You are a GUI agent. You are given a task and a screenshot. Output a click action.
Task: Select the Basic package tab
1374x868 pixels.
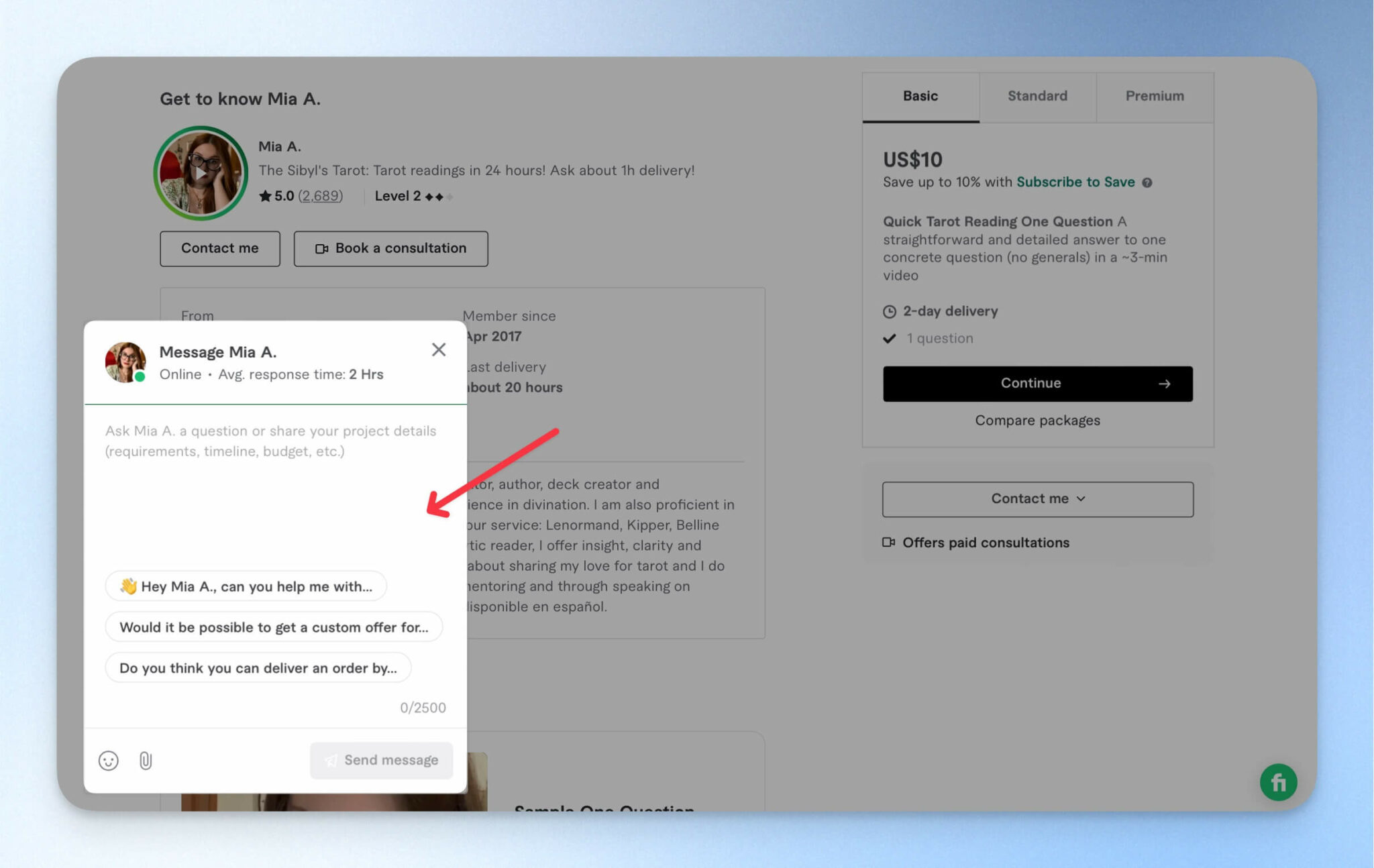tap(920, 96)
